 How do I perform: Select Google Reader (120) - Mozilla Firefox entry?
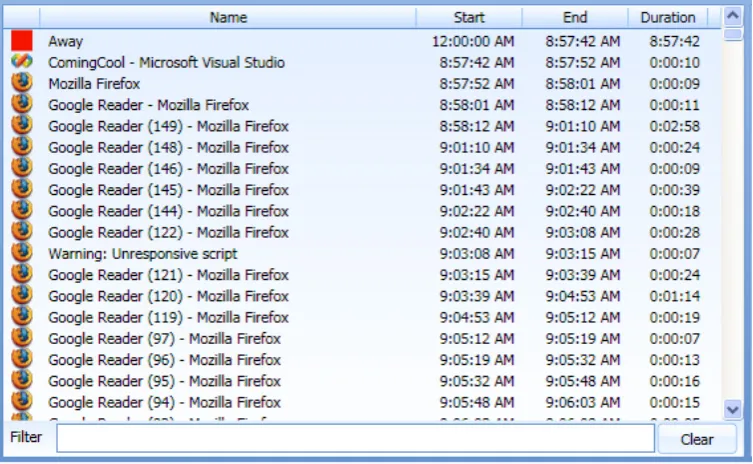pos(168,296)
